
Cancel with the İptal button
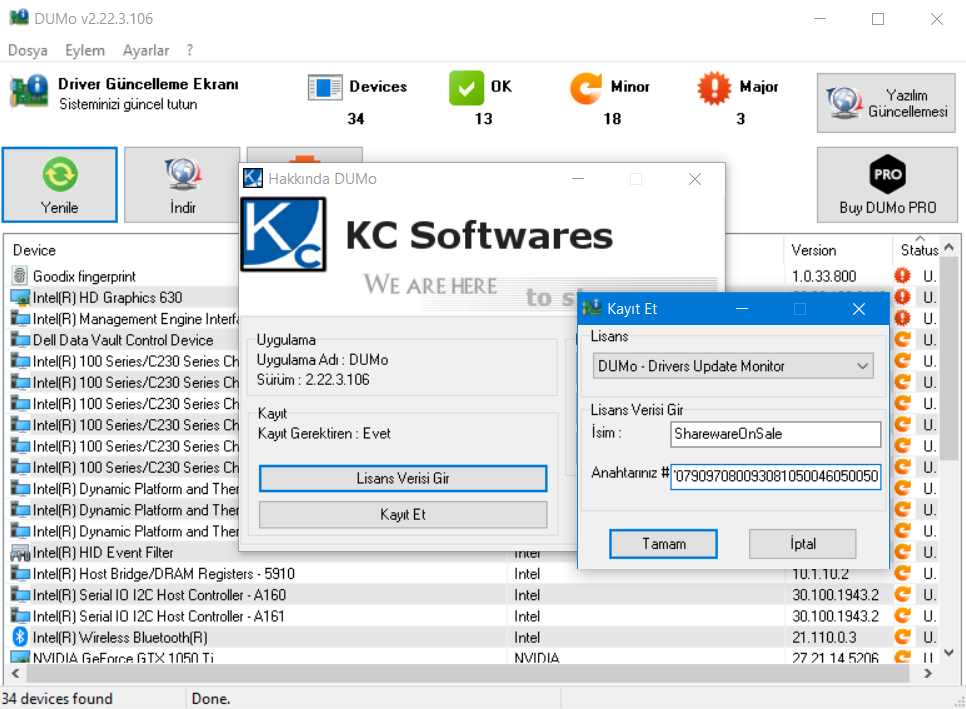click(803, 544)
